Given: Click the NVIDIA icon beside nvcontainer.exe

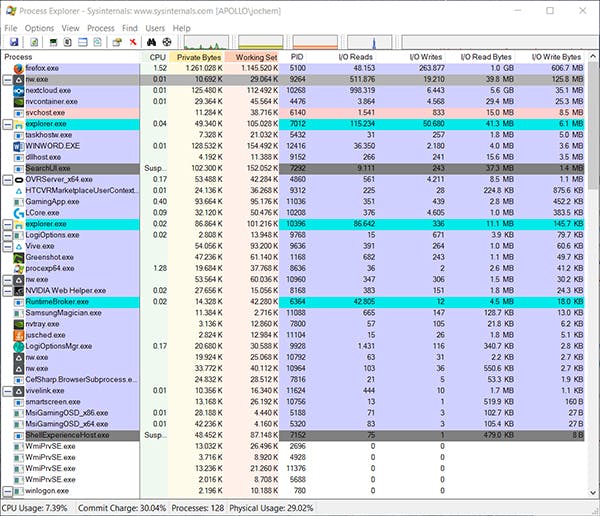Looking at the screenshot, I should 18,102.
